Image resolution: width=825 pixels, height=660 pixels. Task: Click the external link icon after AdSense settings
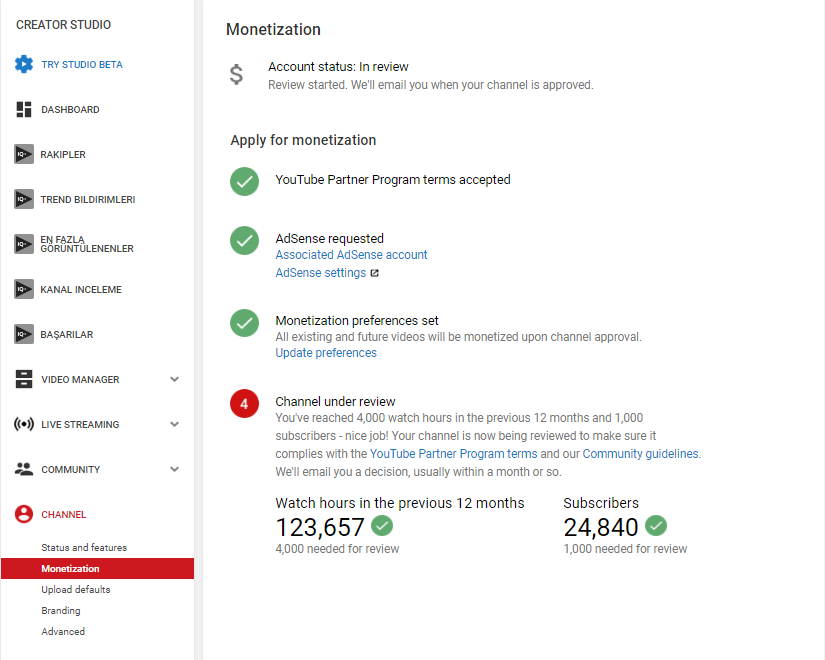click(x=375, y=273)
